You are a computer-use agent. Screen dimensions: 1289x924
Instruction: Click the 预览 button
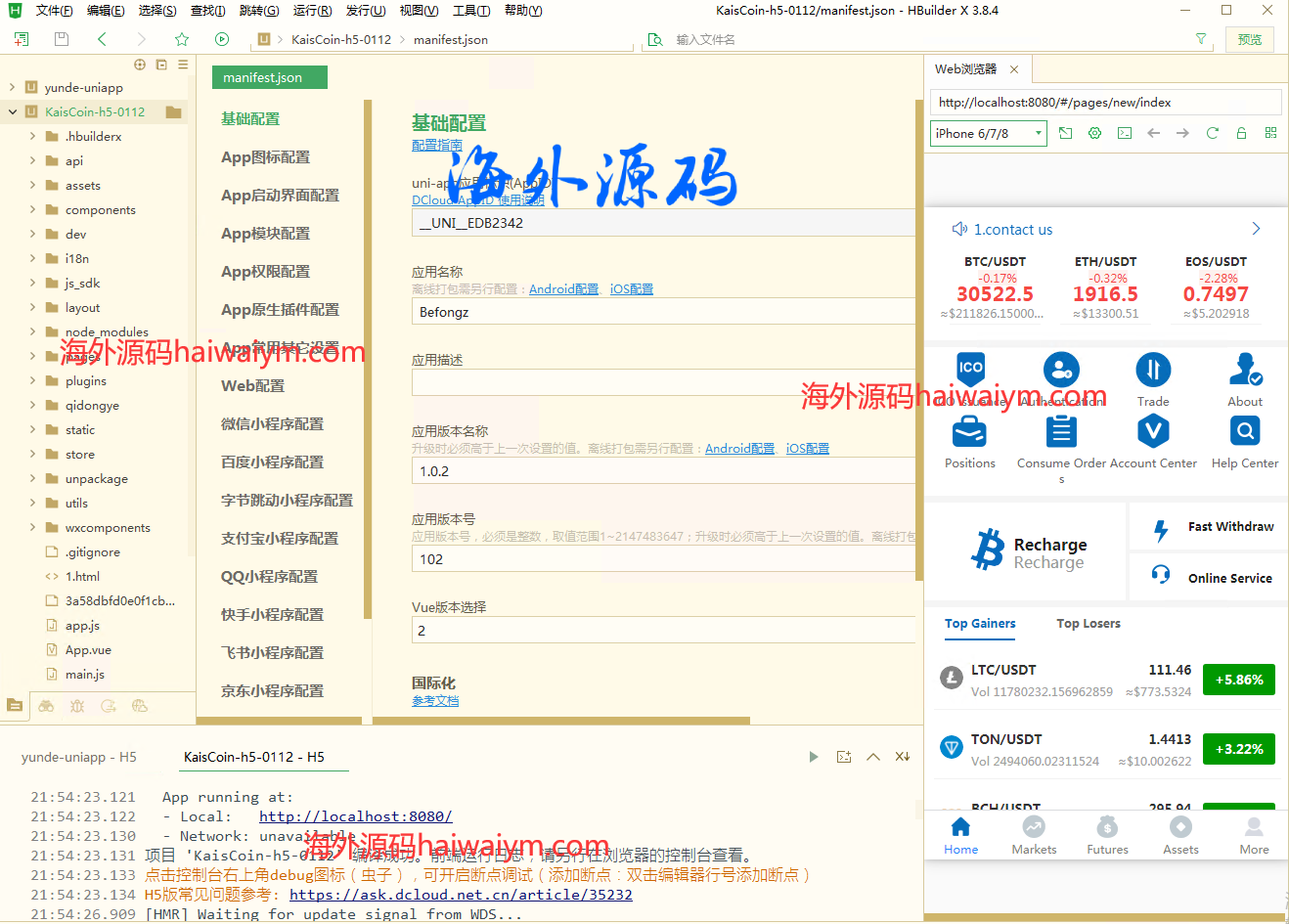coord(1249,39)
